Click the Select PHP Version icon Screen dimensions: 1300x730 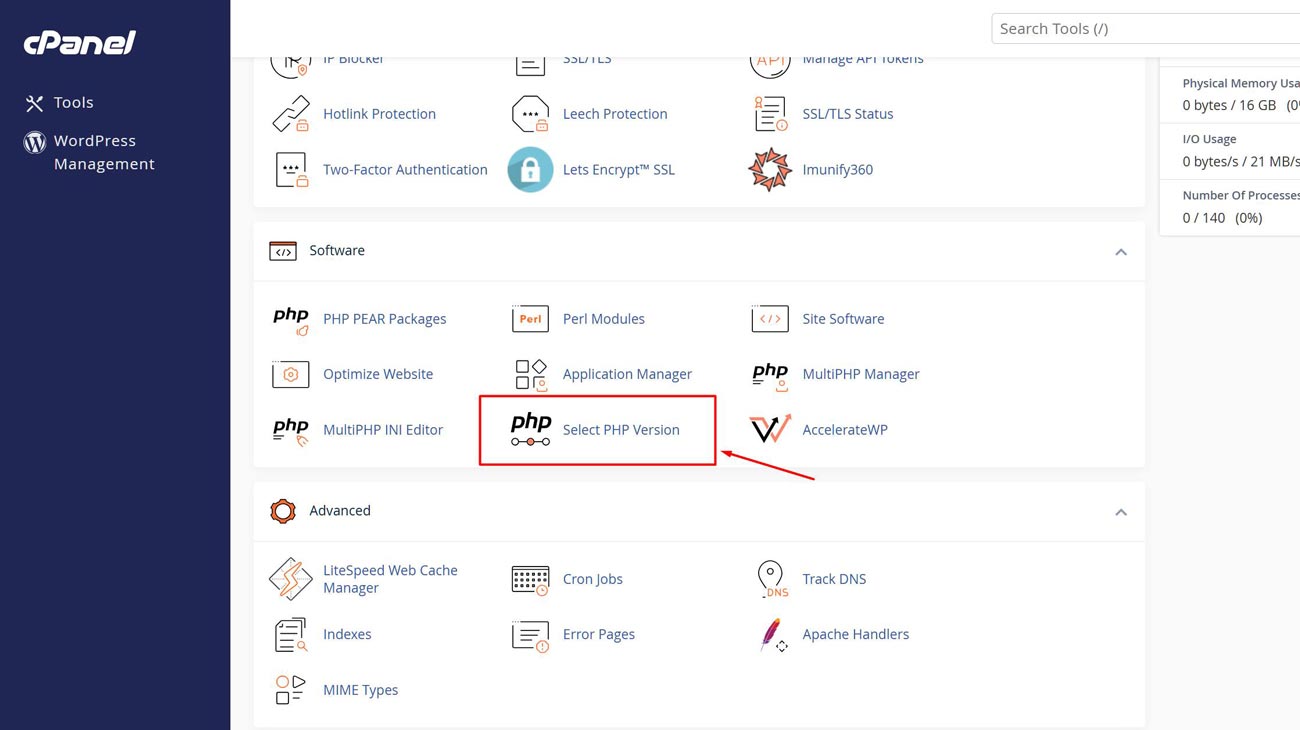pyautogui.click(x=530, y=430)
